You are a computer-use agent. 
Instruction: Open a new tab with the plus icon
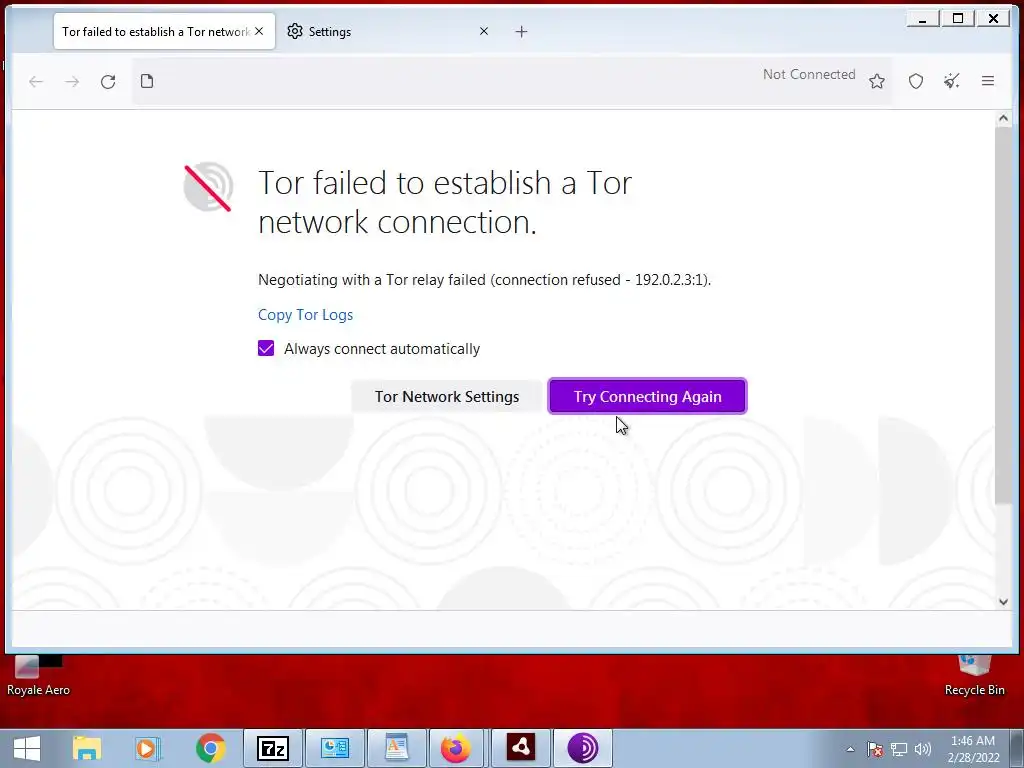tap(521, 31)
